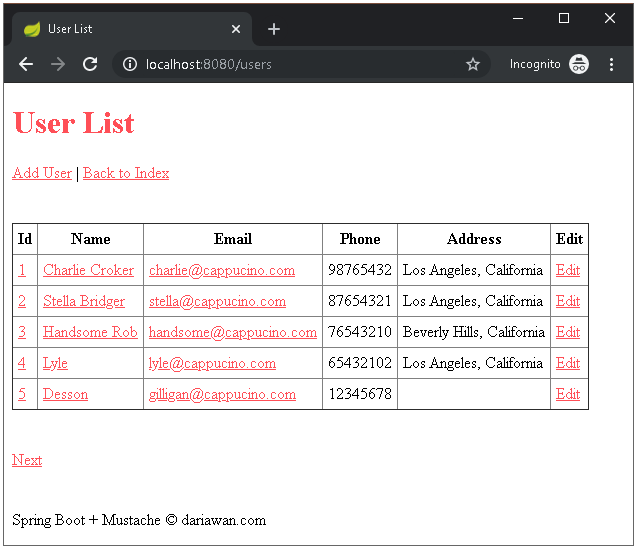Edit the Lyle row
Image resolution: width=638 pixels, height=549 pixels.
pos(568,363)
